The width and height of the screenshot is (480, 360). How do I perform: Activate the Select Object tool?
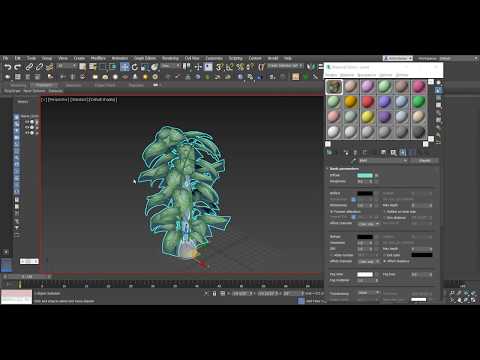coord(83,67)
